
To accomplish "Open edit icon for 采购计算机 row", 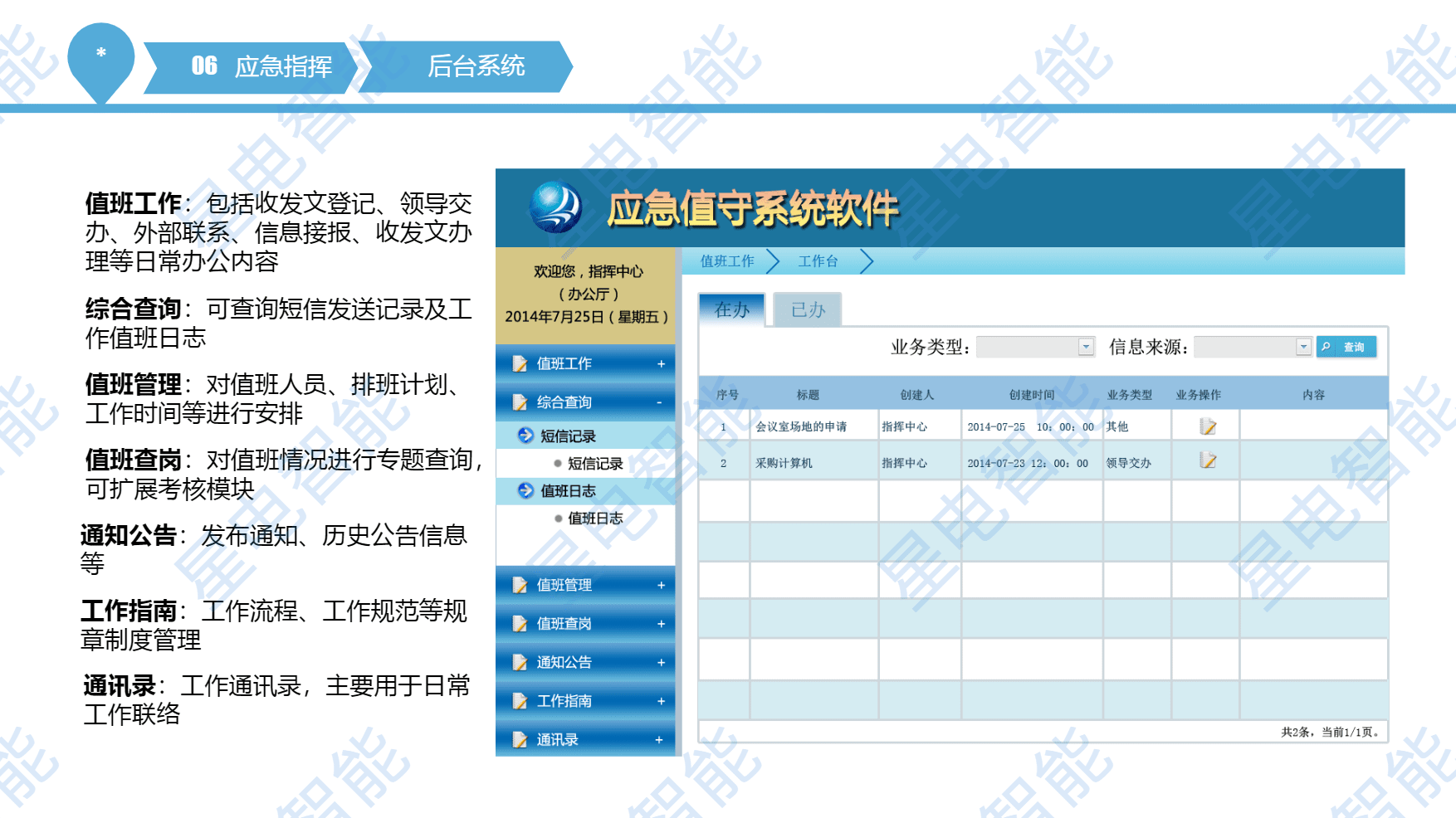I will coord(1208,460).
